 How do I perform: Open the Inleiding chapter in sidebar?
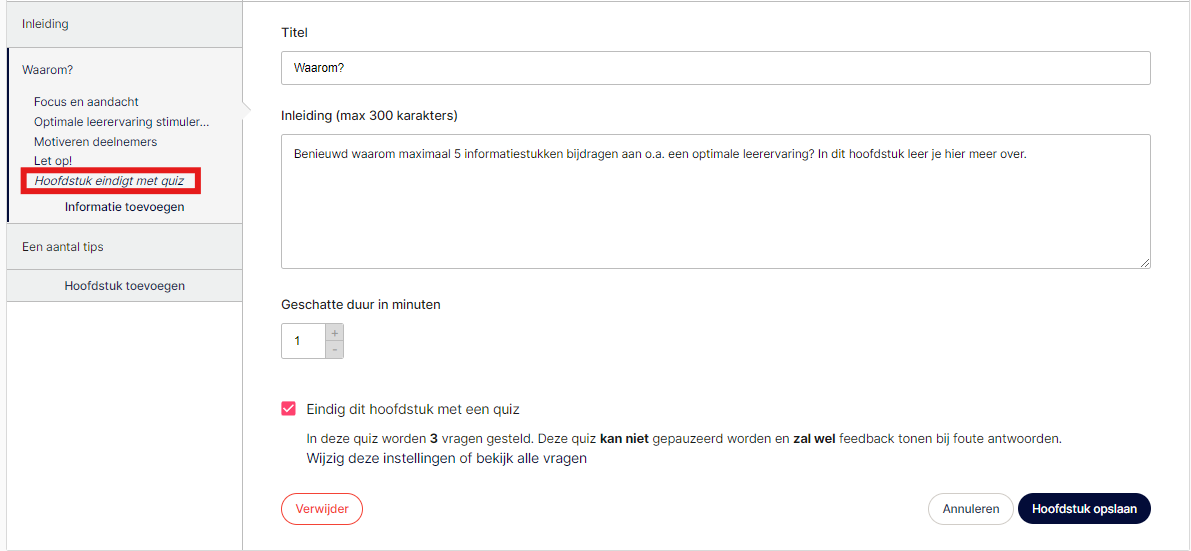tap(125, 24)
